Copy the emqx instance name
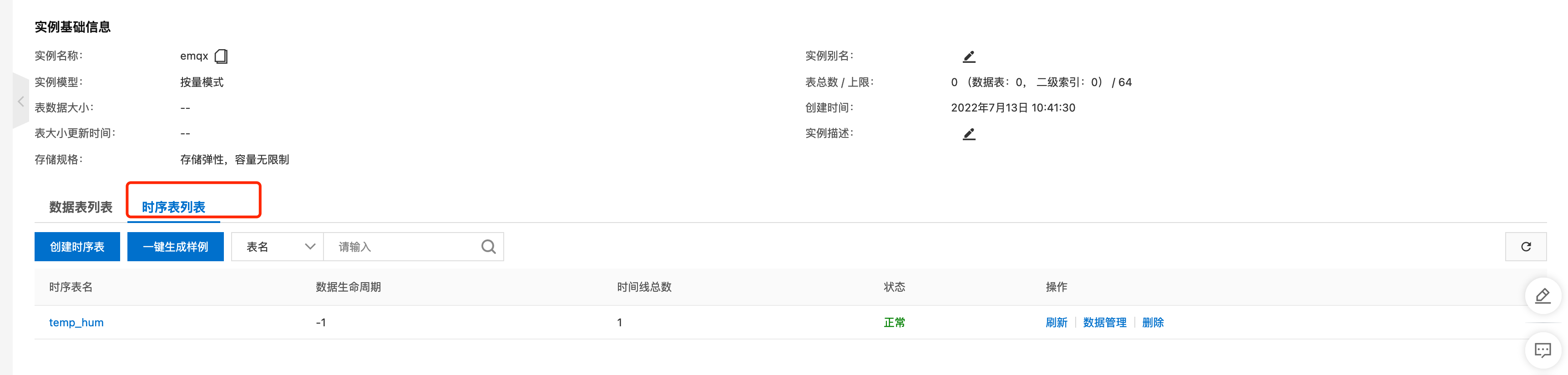The height and width of the screenshot is (375, 1568). (221, 56)
